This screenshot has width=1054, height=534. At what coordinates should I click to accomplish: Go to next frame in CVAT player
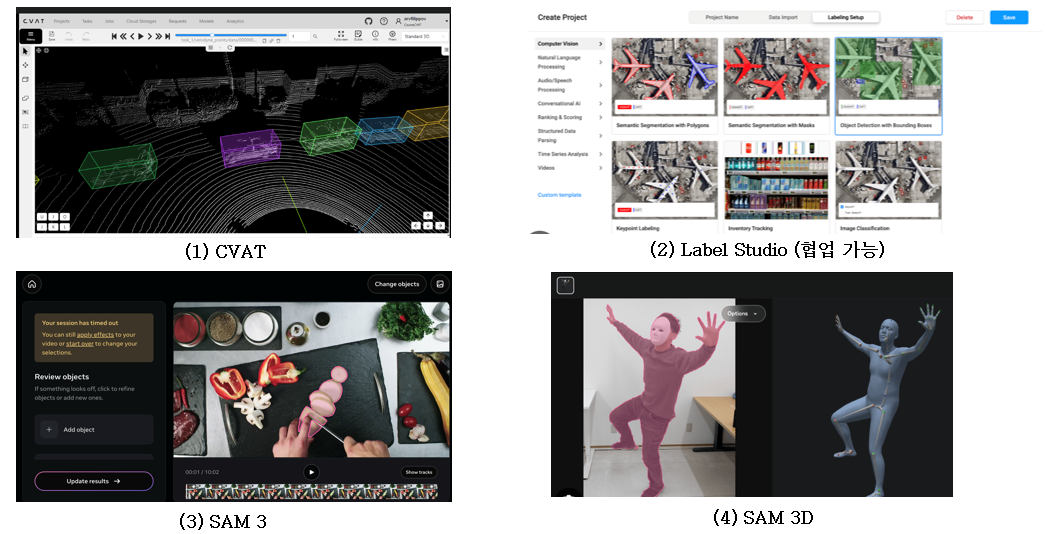click(x=149, y=36)
